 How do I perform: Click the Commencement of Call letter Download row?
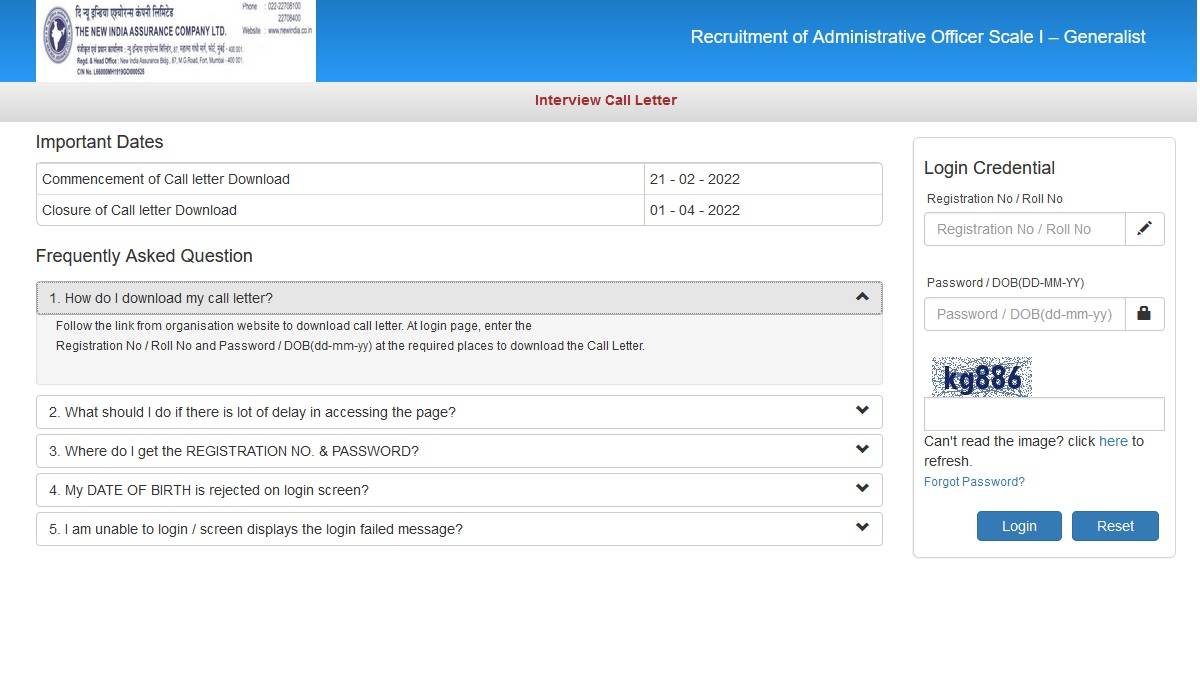pos(340,178)
